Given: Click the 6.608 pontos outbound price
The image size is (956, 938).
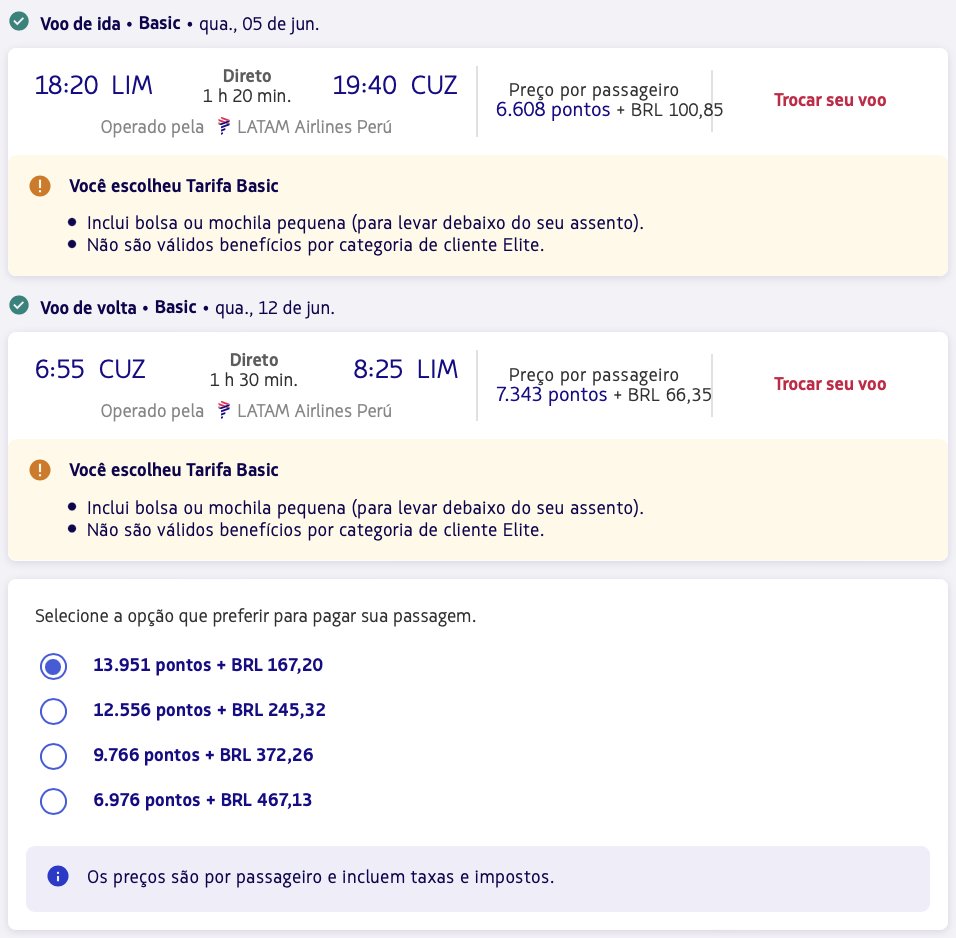Looking at the screenshot, I should 552,110.
